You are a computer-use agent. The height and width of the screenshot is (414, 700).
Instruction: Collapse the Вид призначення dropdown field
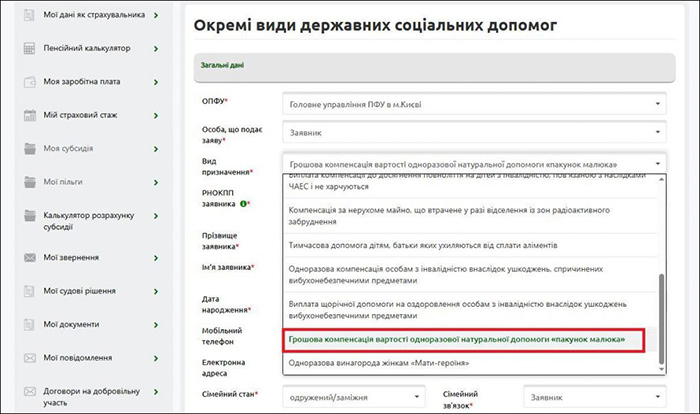click(x=474, y=163)
